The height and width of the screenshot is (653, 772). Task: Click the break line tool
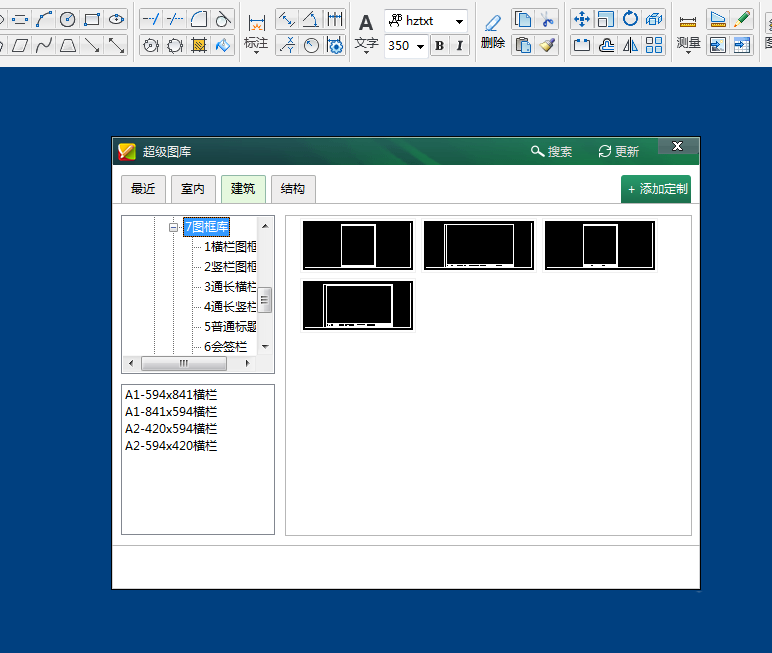point(175,20)
